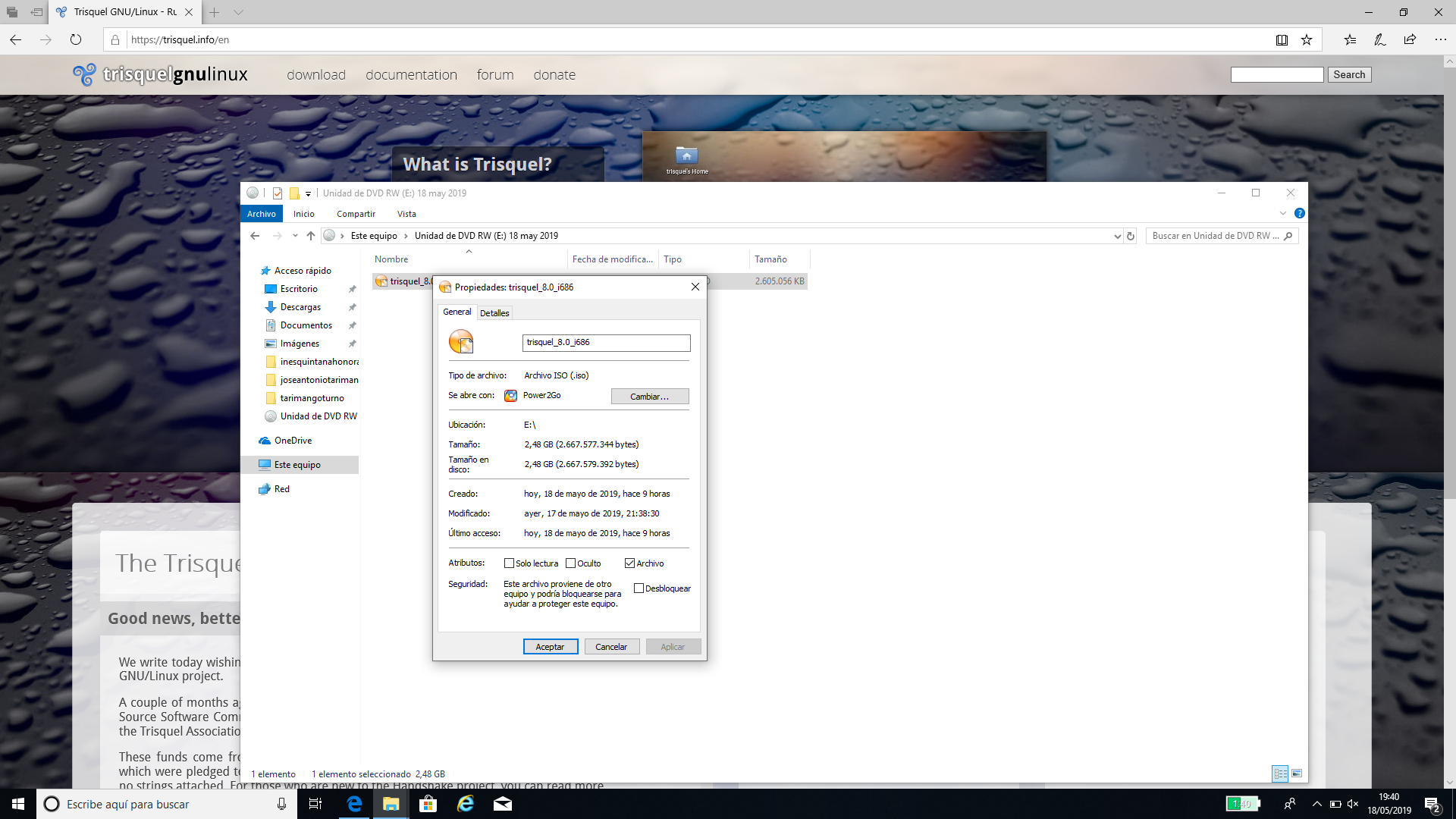The width and height of the screenshot is (1456, 819).
Task: Open Compartir ribbon tab
Action: point(356,214)
